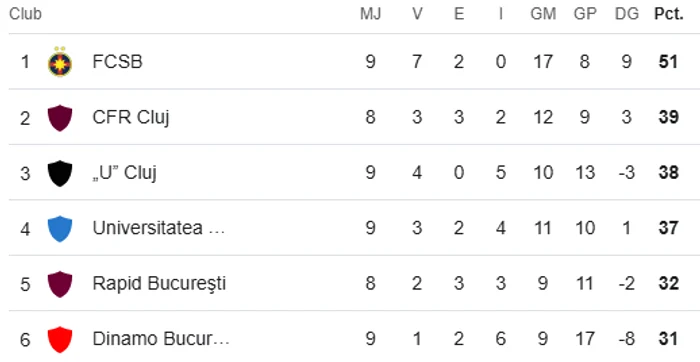Click the FCSB club crest icon
700x362 pixels.
(60, 62)
